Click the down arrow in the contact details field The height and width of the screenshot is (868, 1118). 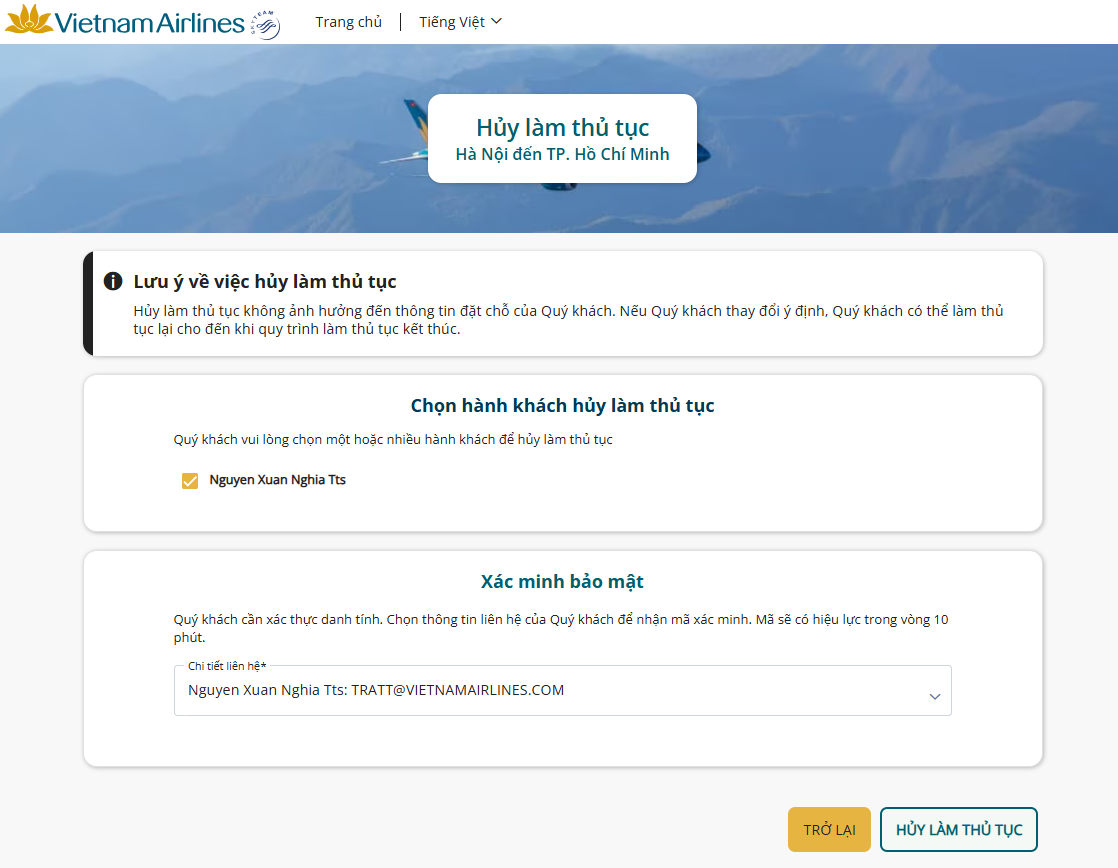pyautogui.click(x=934, y=696)
